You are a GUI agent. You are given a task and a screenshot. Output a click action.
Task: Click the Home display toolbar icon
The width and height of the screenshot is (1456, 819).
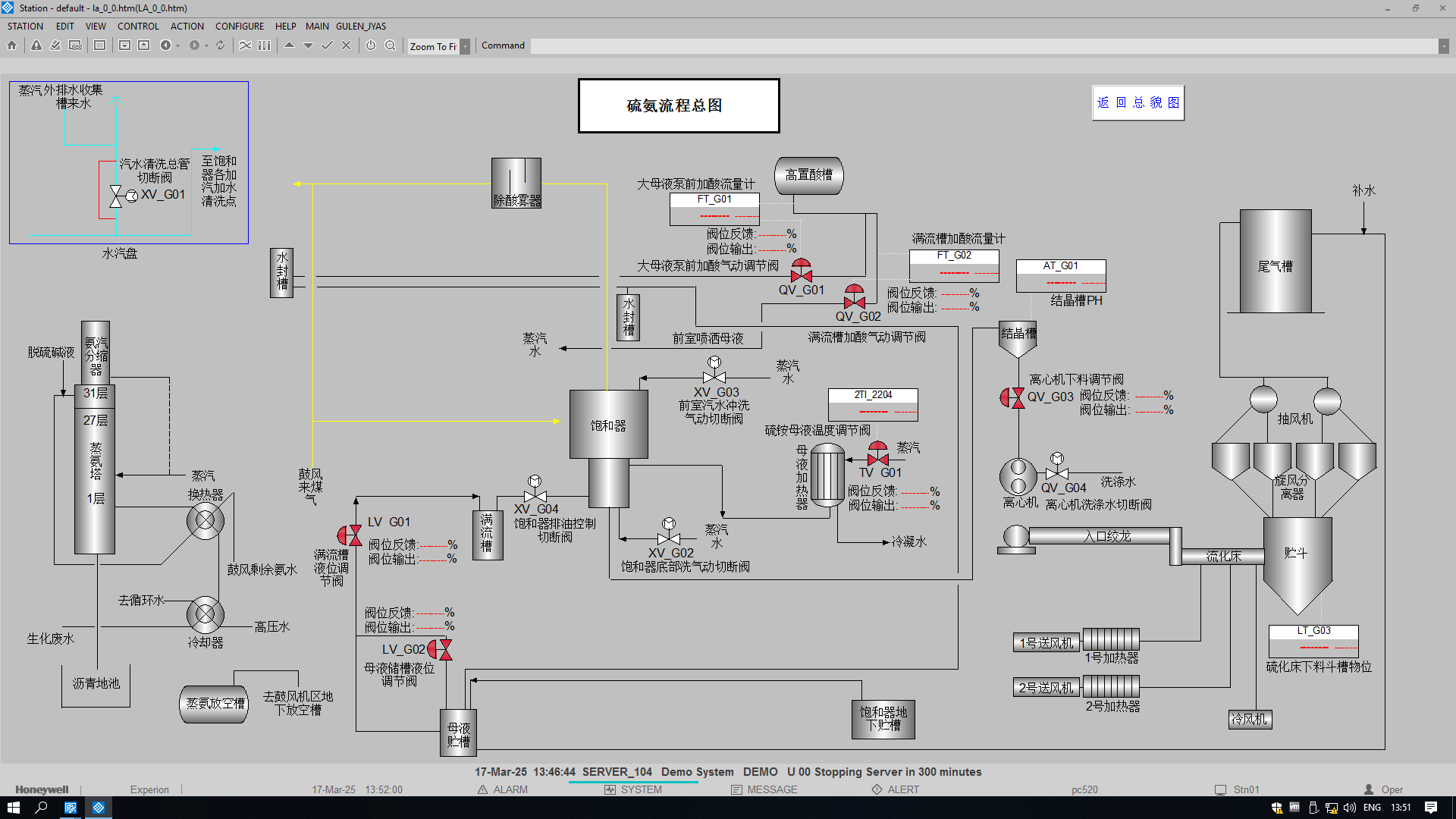pos(11,45)
